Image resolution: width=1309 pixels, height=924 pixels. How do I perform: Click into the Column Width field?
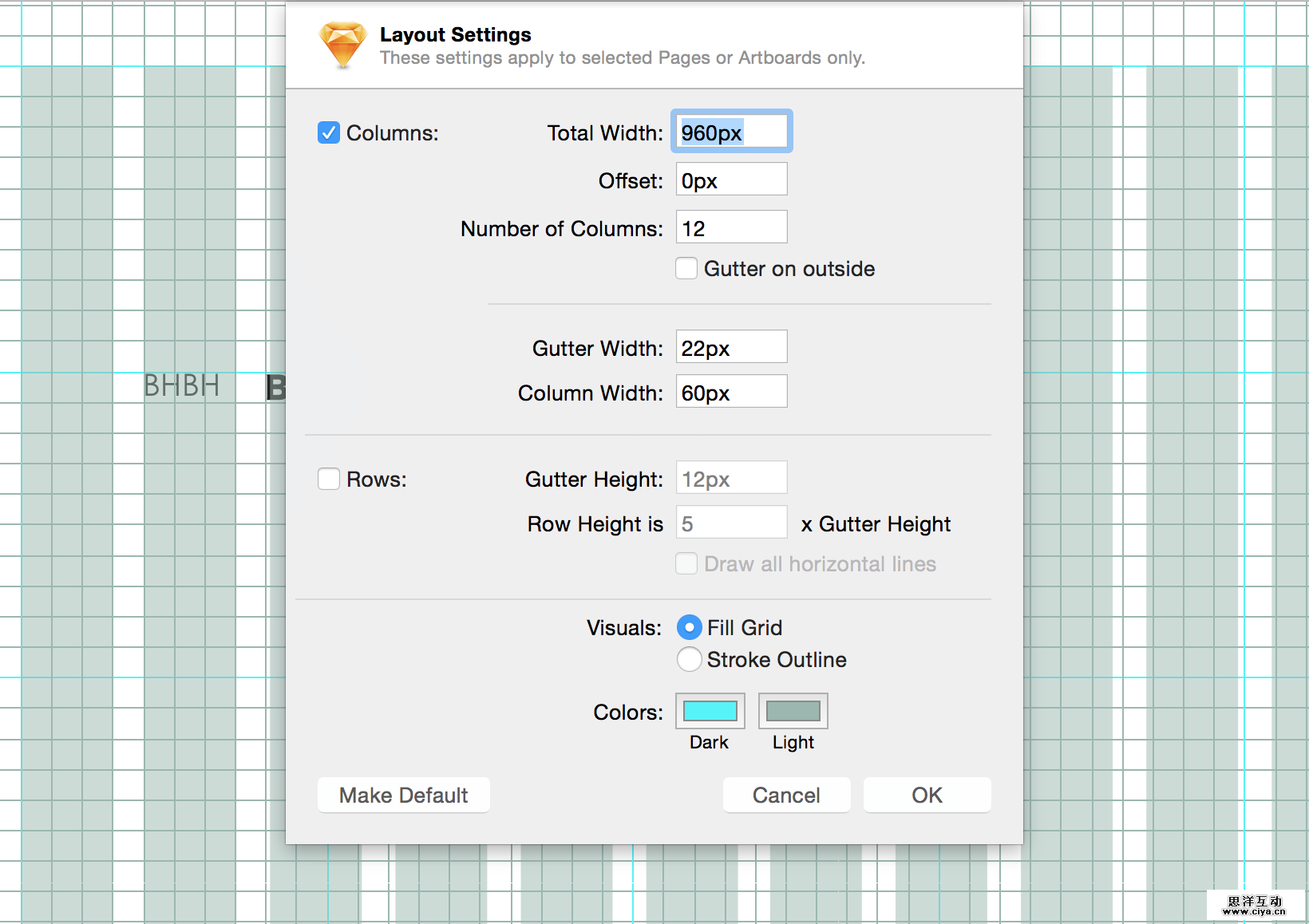coord(731,392)
